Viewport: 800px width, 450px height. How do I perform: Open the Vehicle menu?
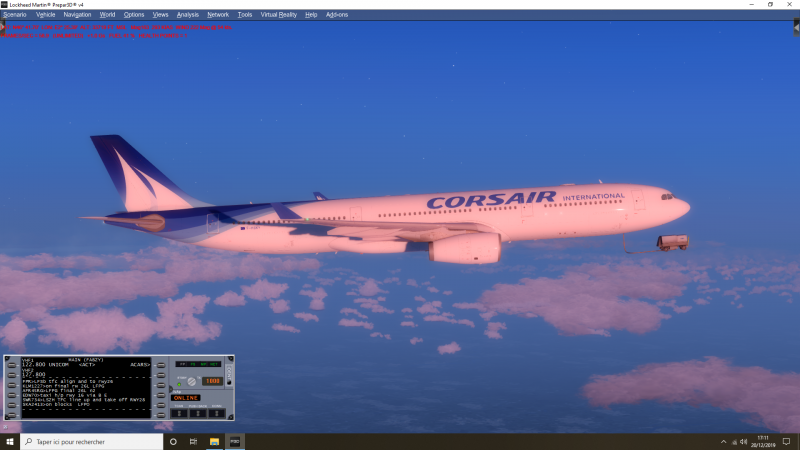(x=45, y=15)
